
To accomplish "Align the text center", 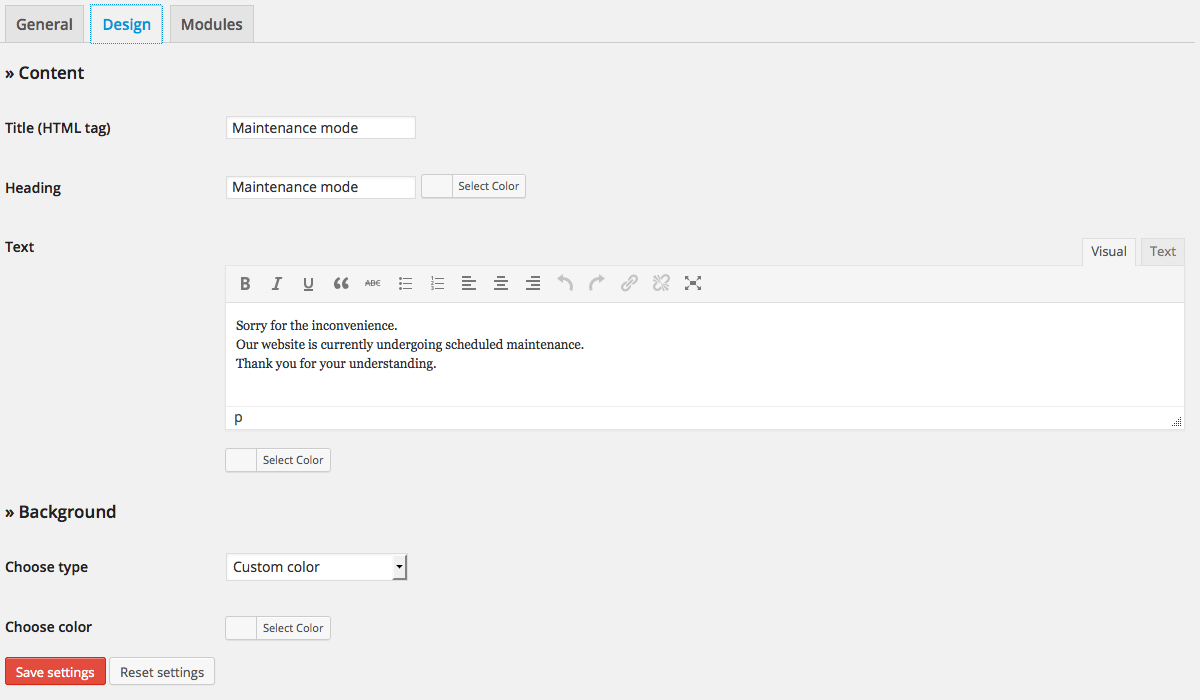I will [501, 283].
